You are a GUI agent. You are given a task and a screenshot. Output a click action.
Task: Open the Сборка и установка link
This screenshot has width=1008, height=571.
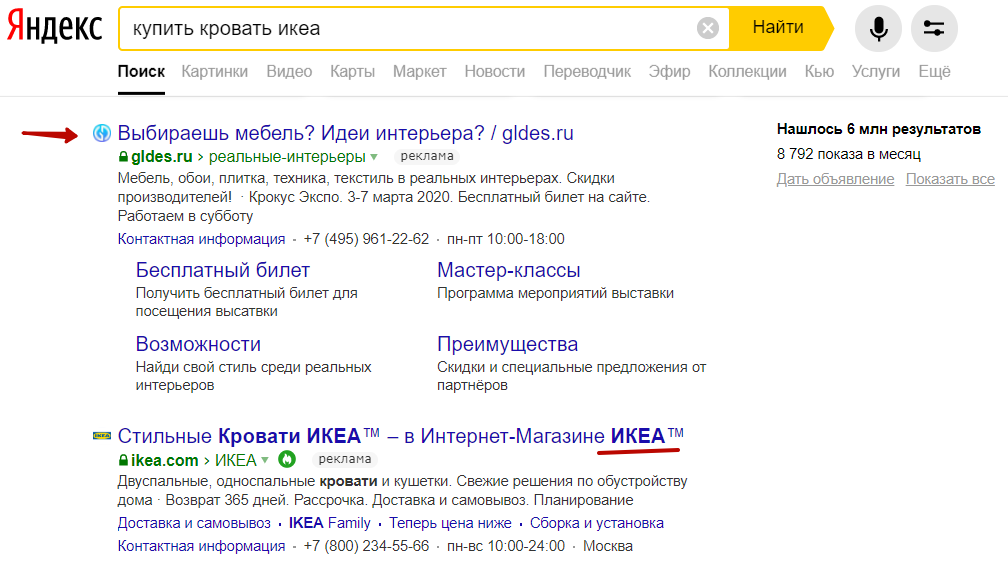(597, 523)
